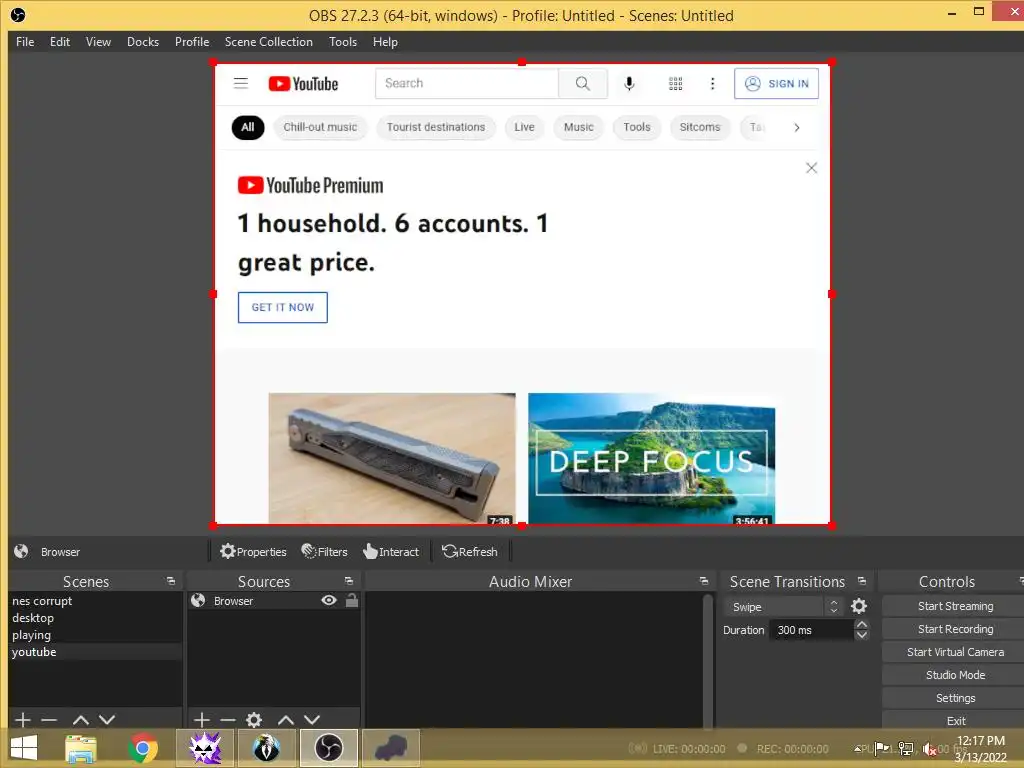Click the YouTube logo in the preview
The height and width of the screenshot is (768, 1024).
(x=303, y=84)
